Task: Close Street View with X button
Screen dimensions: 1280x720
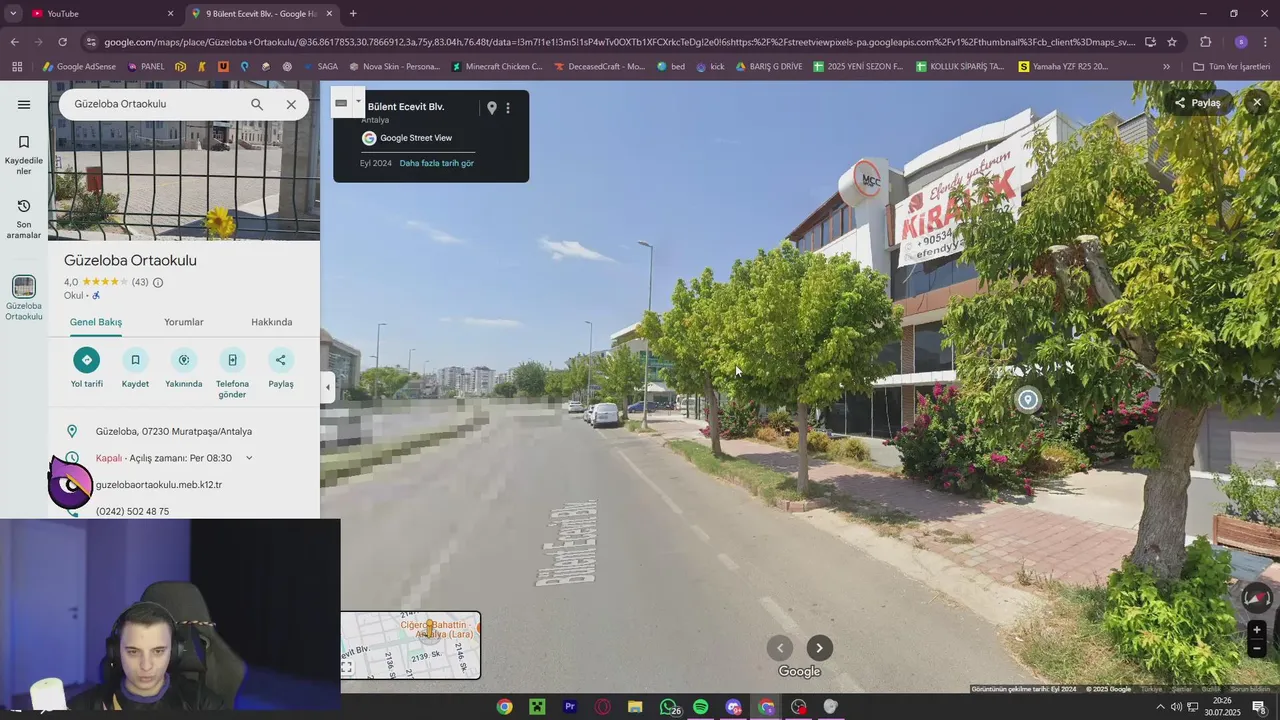Action: 1257,102
